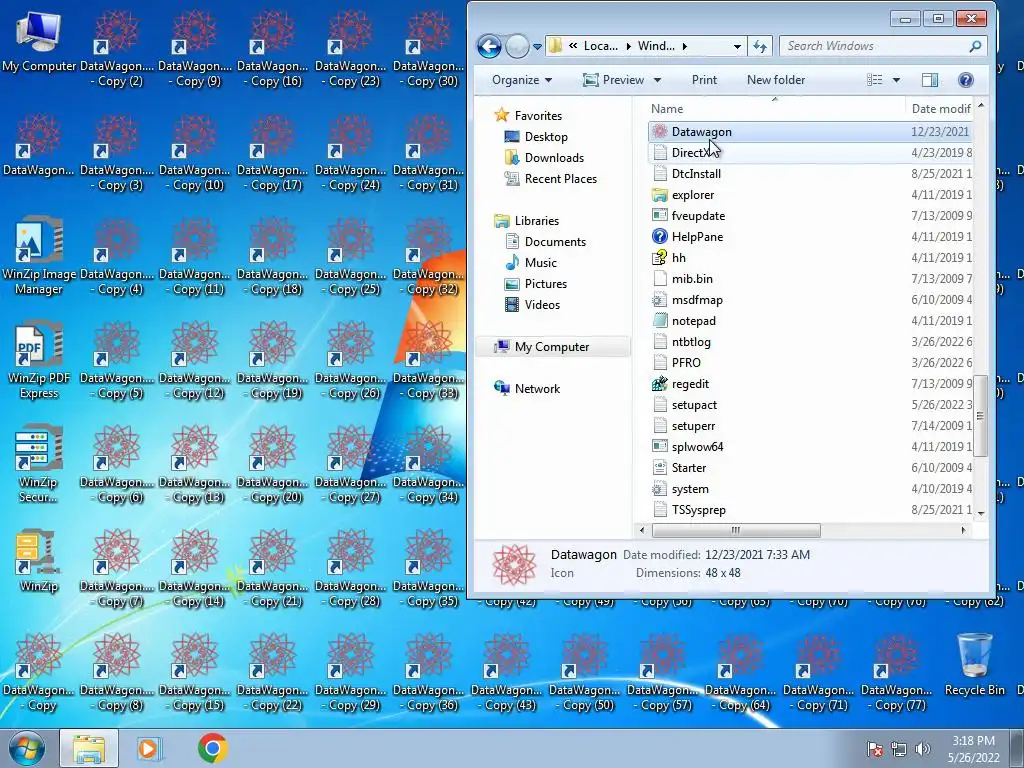
Task: Sort by Date modified column header
Action: coord(939,109)
